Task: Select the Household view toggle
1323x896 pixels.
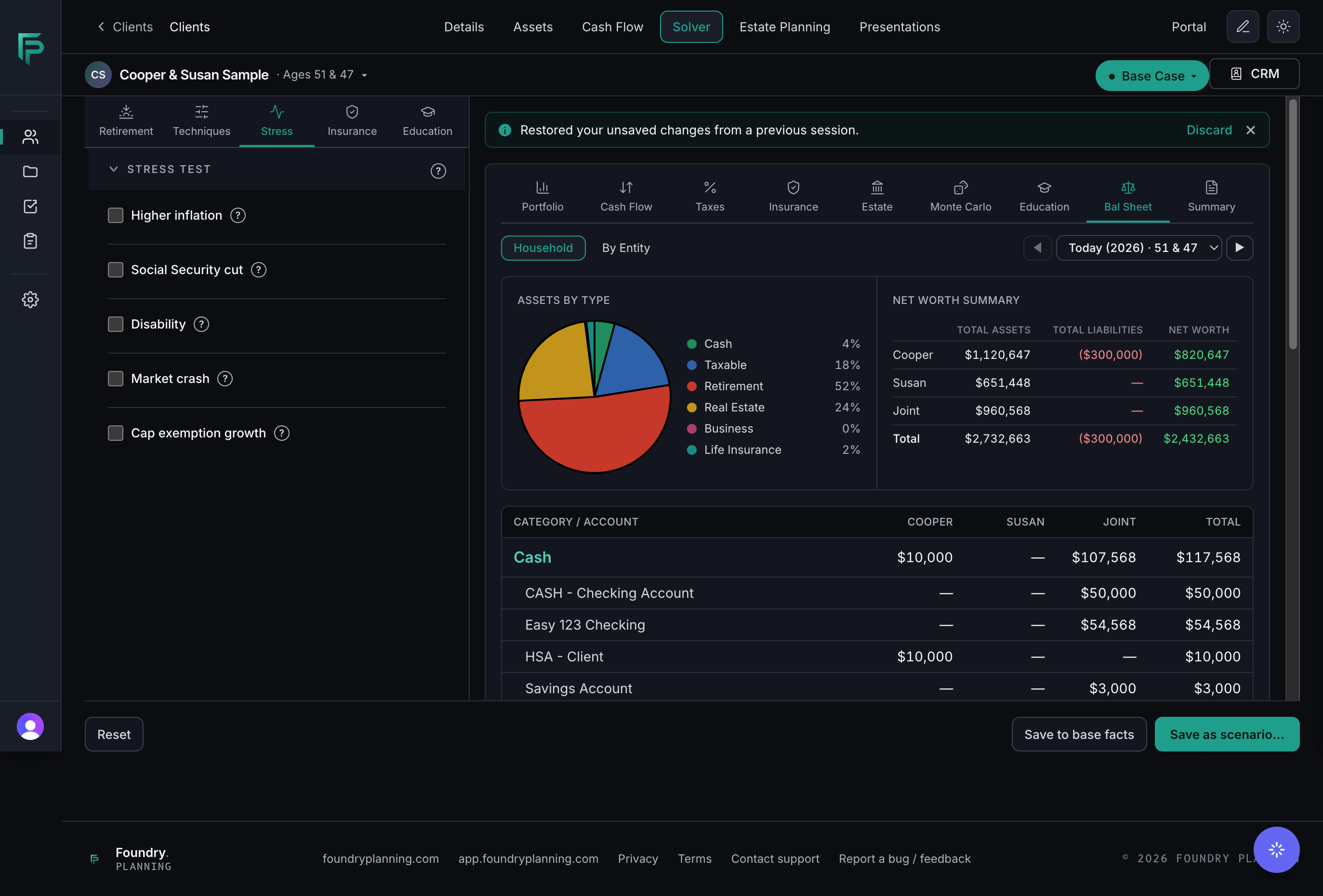Action: pos(543,248)
